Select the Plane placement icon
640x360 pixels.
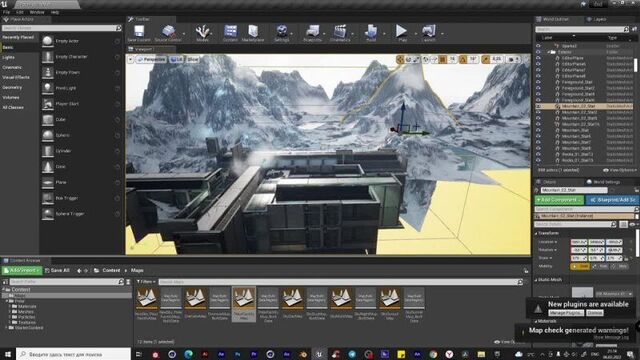click(x=48, y=182)
